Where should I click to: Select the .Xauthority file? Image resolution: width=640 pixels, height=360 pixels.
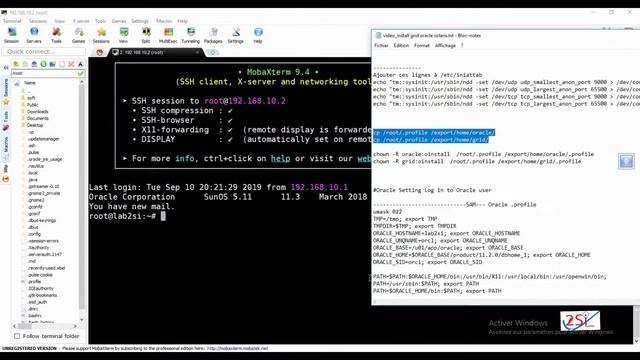[x=38, y=248]
